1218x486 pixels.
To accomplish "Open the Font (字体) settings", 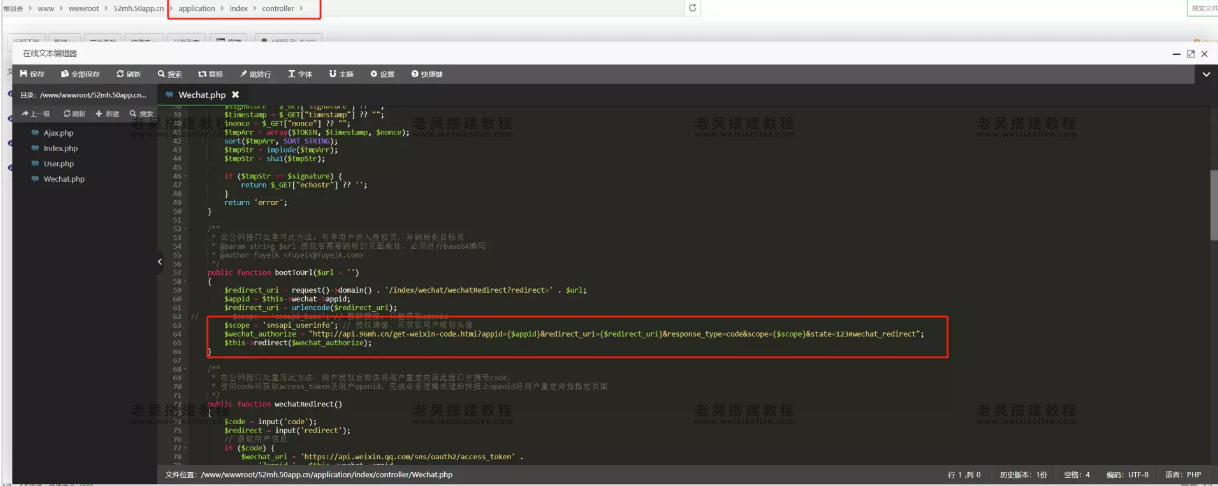I will [300, 74].
